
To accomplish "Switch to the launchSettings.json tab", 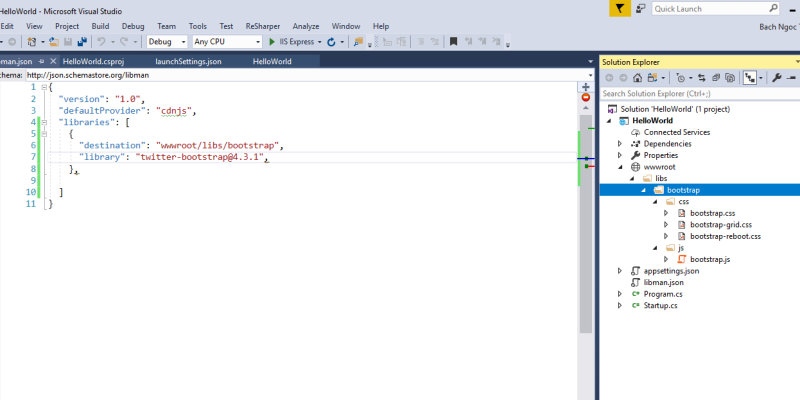I will [188, 61].
